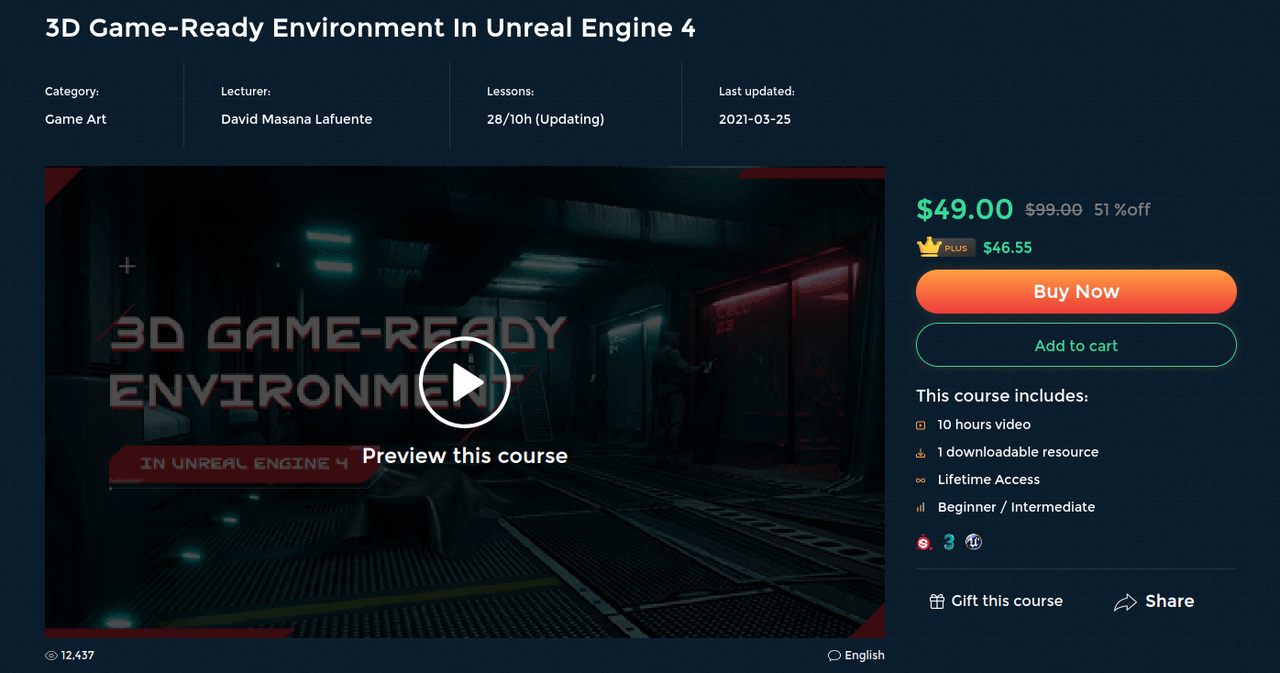1280x673 pixels.
Task: Click the $49.00 current price
Action: tap(965, 209)
